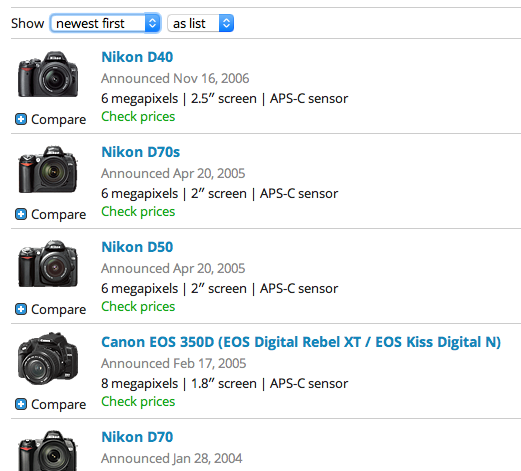Image resolution: width=521 pixels, height=471 pixels.
Task: Open the Nikon D40 title link
Action: click(137, 57)
